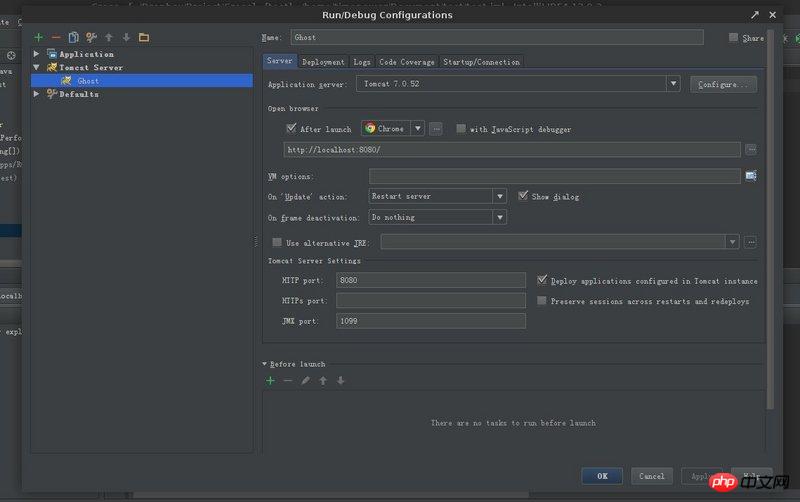Viewport: 800px width, 502px height.
Task: Add new configuration with green plus icon
Action: (38, 37)
